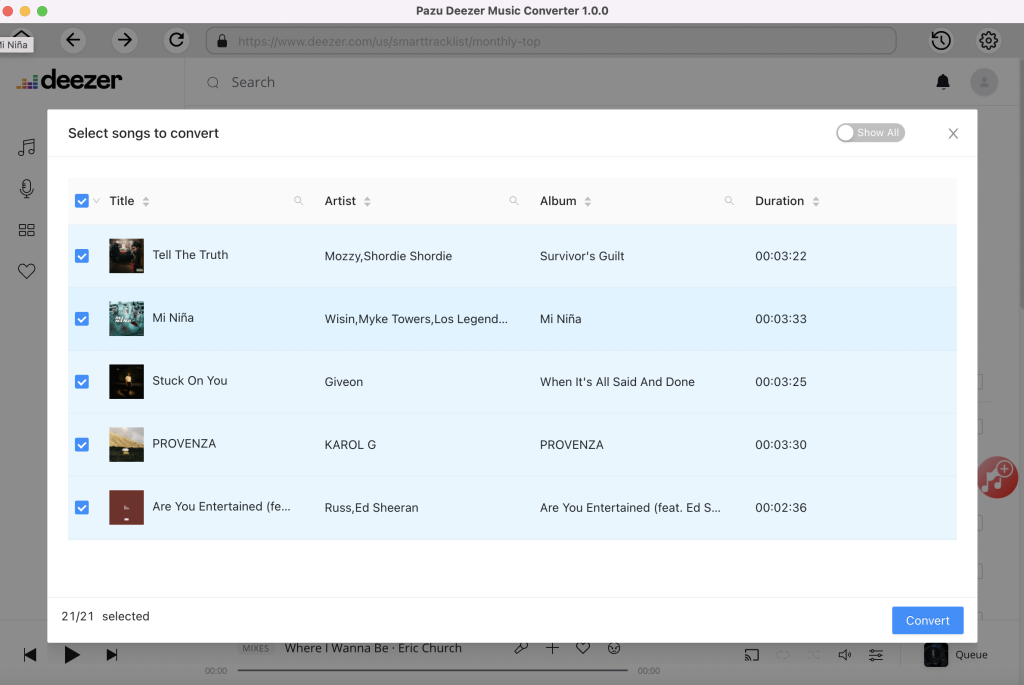
Task: Close the Select songs dialog
Action: (953, 134)
